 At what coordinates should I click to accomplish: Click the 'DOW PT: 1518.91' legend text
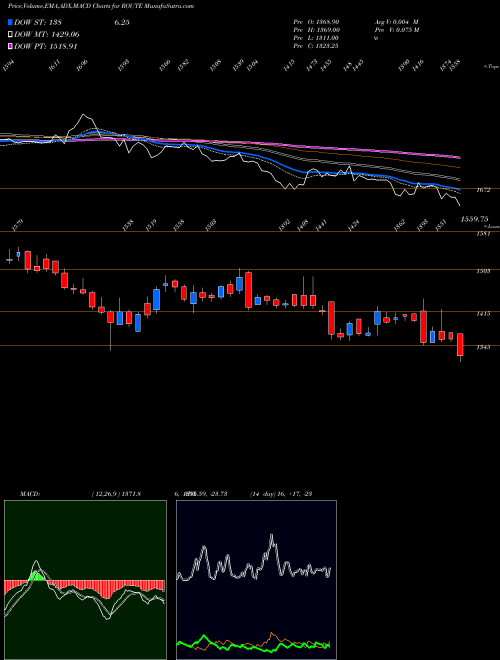click(x=46, y=46)
